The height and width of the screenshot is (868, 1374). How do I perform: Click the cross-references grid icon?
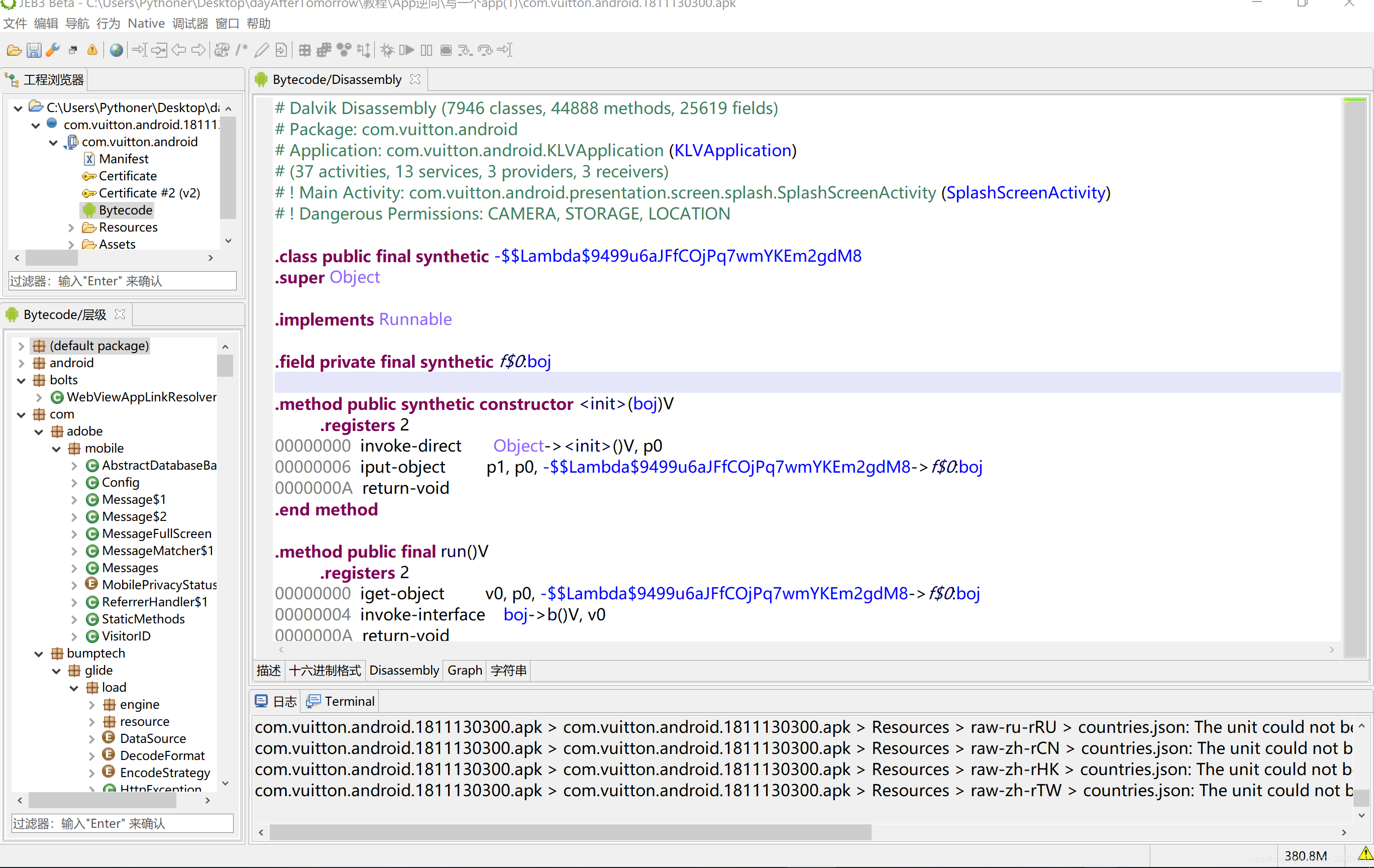pos(305,50)
